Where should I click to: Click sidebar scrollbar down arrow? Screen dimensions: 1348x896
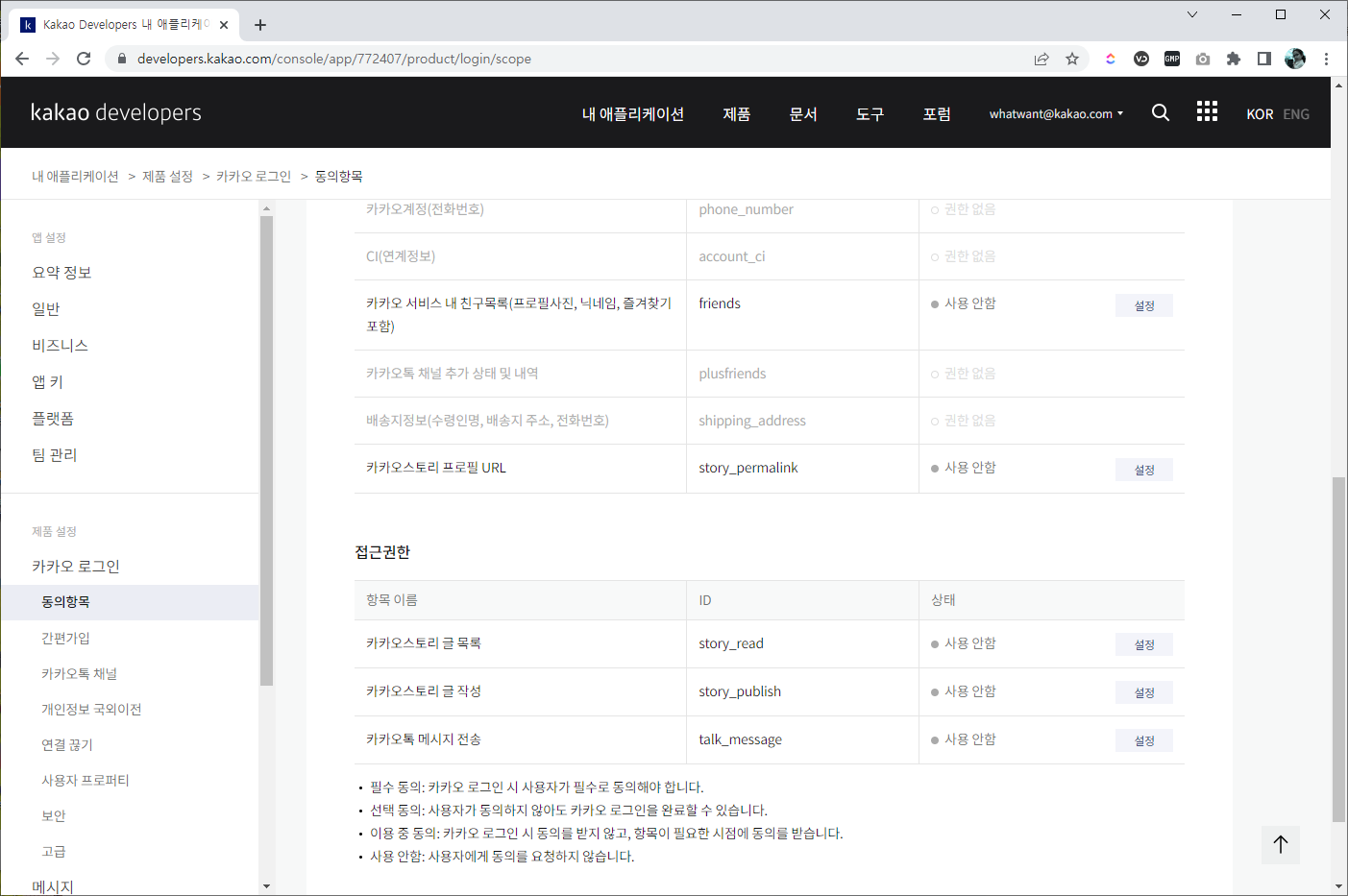coord(266,886)
